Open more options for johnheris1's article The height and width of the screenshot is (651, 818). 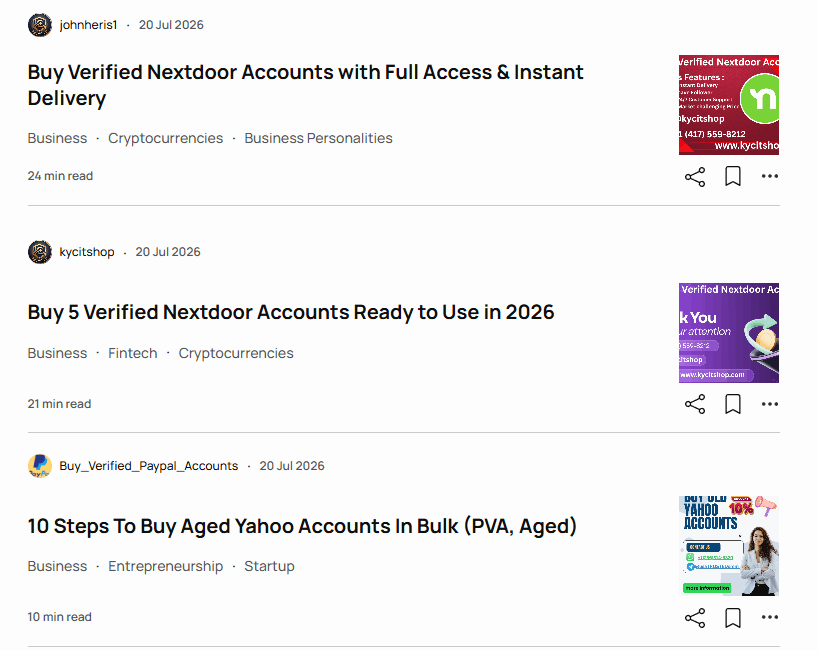pyautogui.click(x=770, y=176)
